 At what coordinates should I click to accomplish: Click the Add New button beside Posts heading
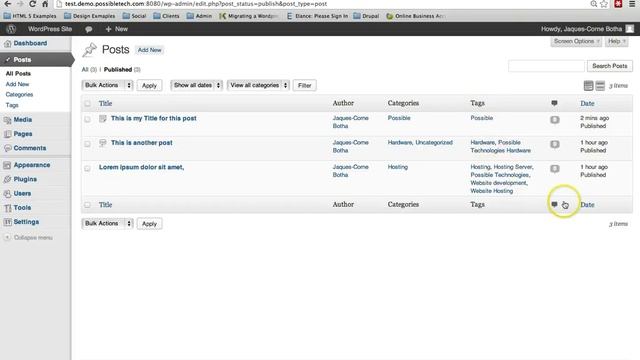[x=149, y=50]
